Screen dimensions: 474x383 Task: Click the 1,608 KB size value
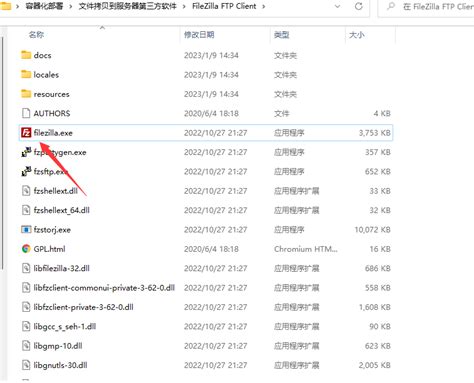click(374, 307)
